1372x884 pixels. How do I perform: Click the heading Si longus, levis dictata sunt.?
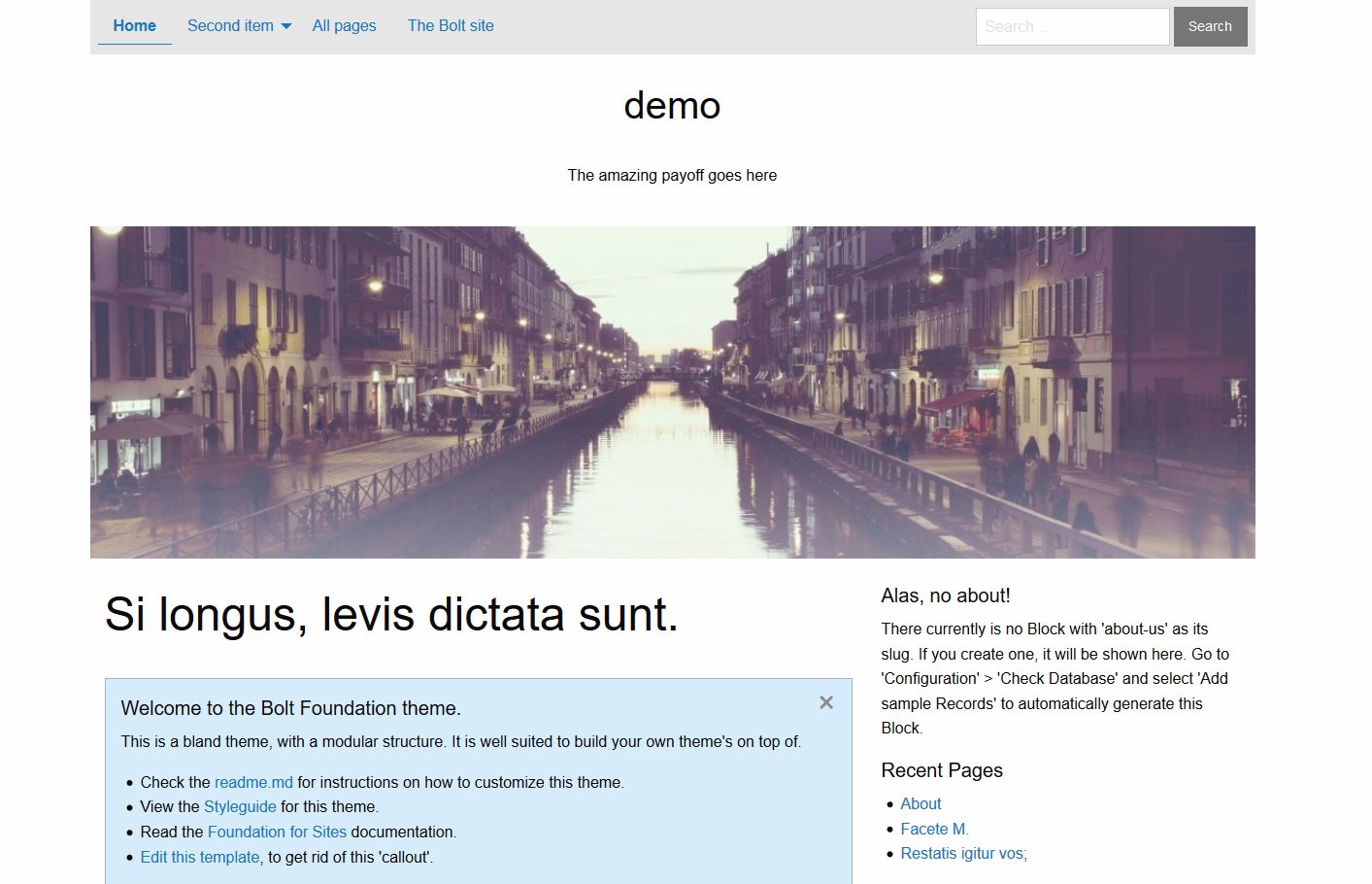pos(391,614)
